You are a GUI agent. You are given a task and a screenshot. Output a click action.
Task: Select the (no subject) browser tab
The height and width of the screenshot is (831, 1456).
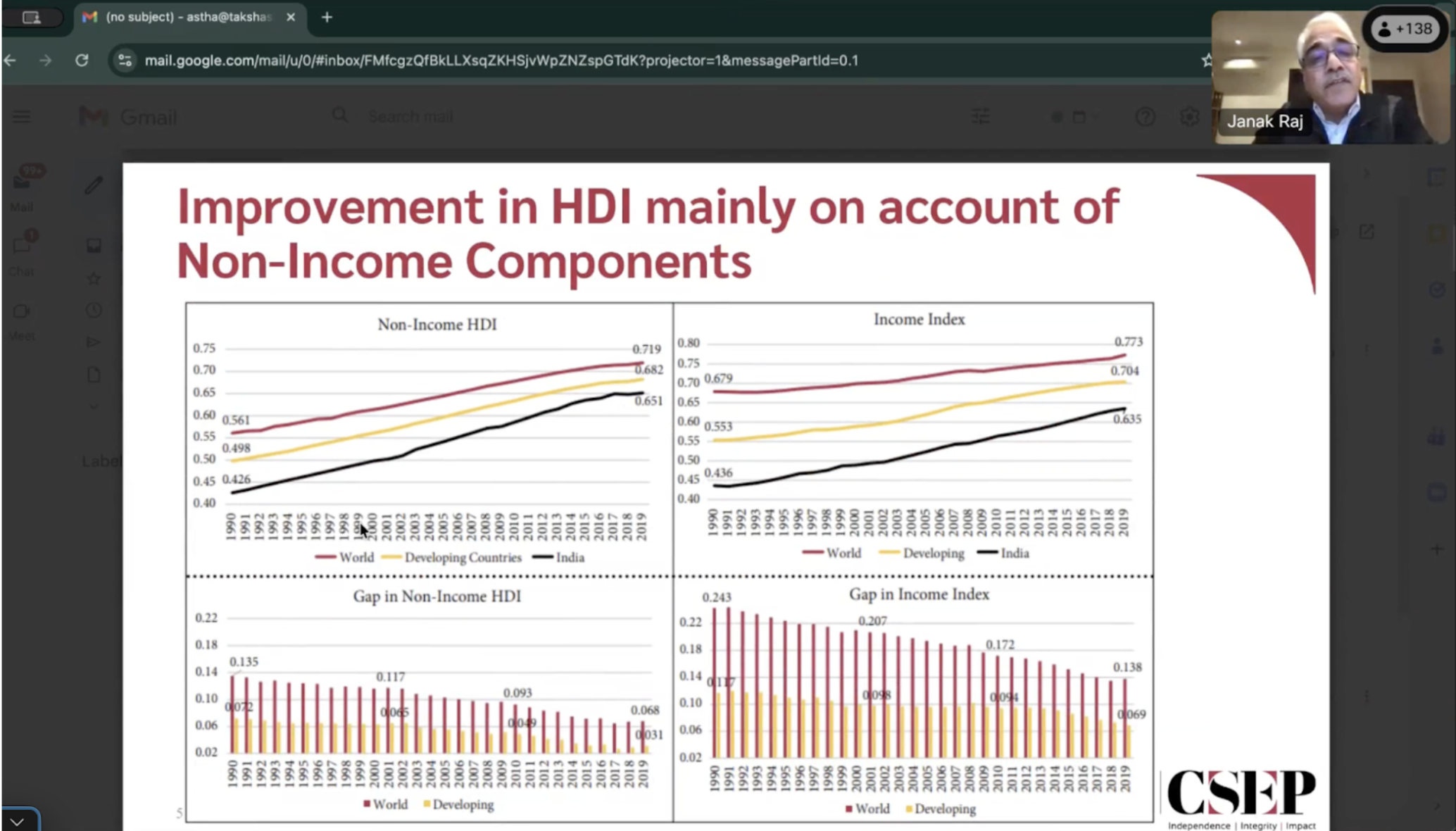(x=187, y=17)
